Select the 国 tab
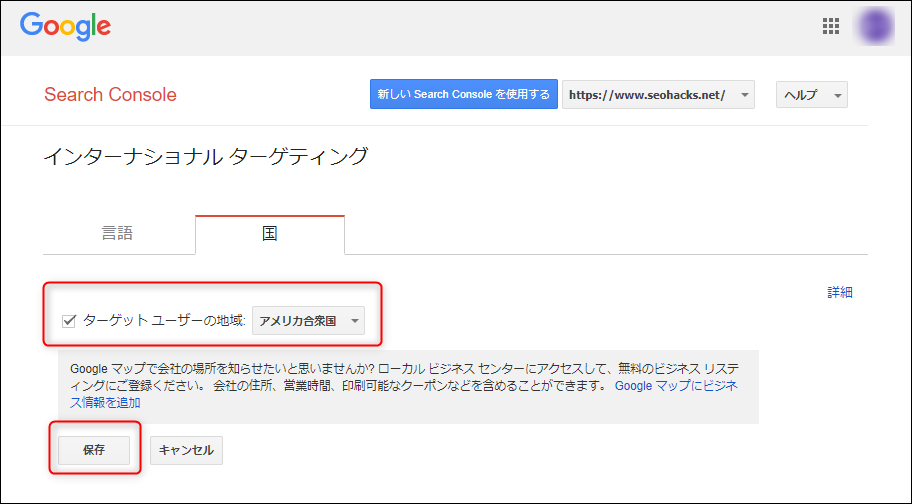912x504 pixels. tap(270, 234)
